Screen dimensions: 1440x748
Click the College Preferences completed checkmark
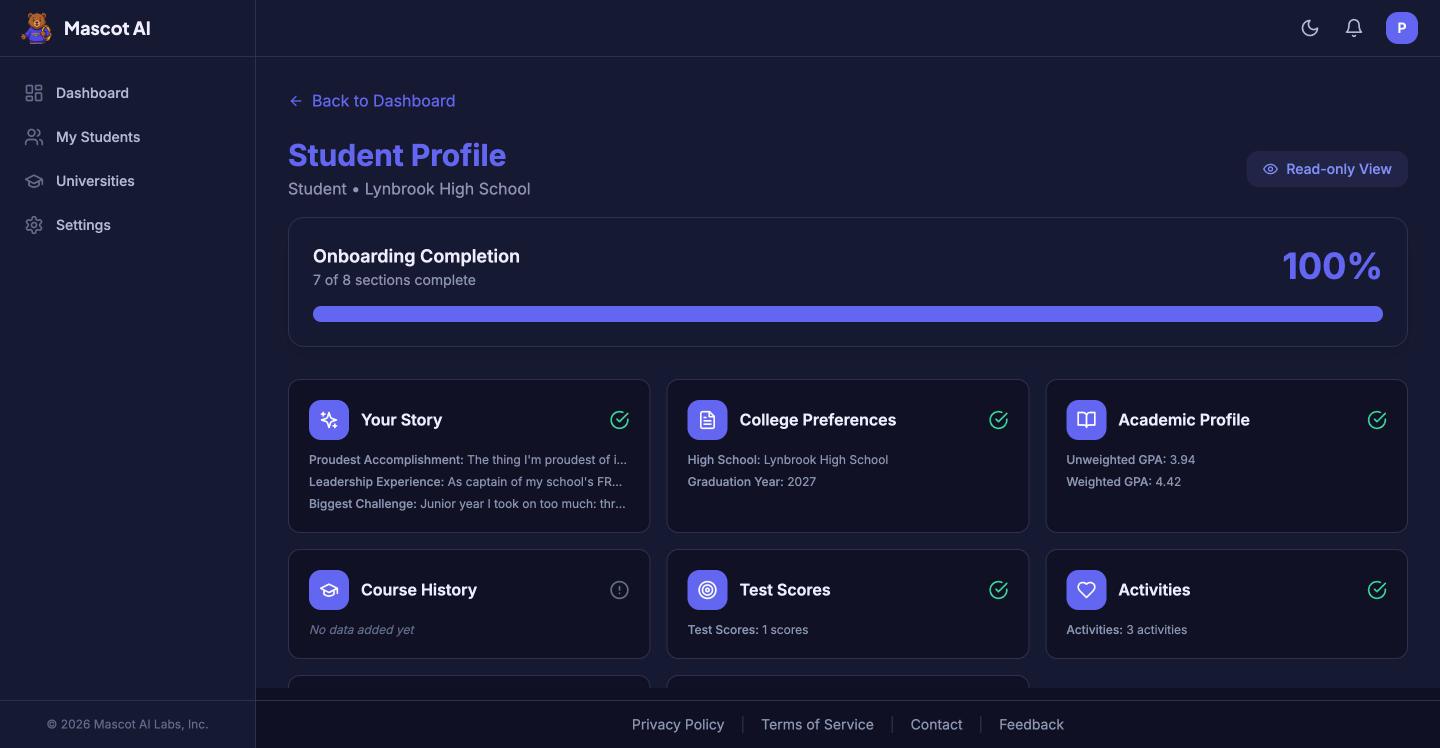click(x=999, y=420)
